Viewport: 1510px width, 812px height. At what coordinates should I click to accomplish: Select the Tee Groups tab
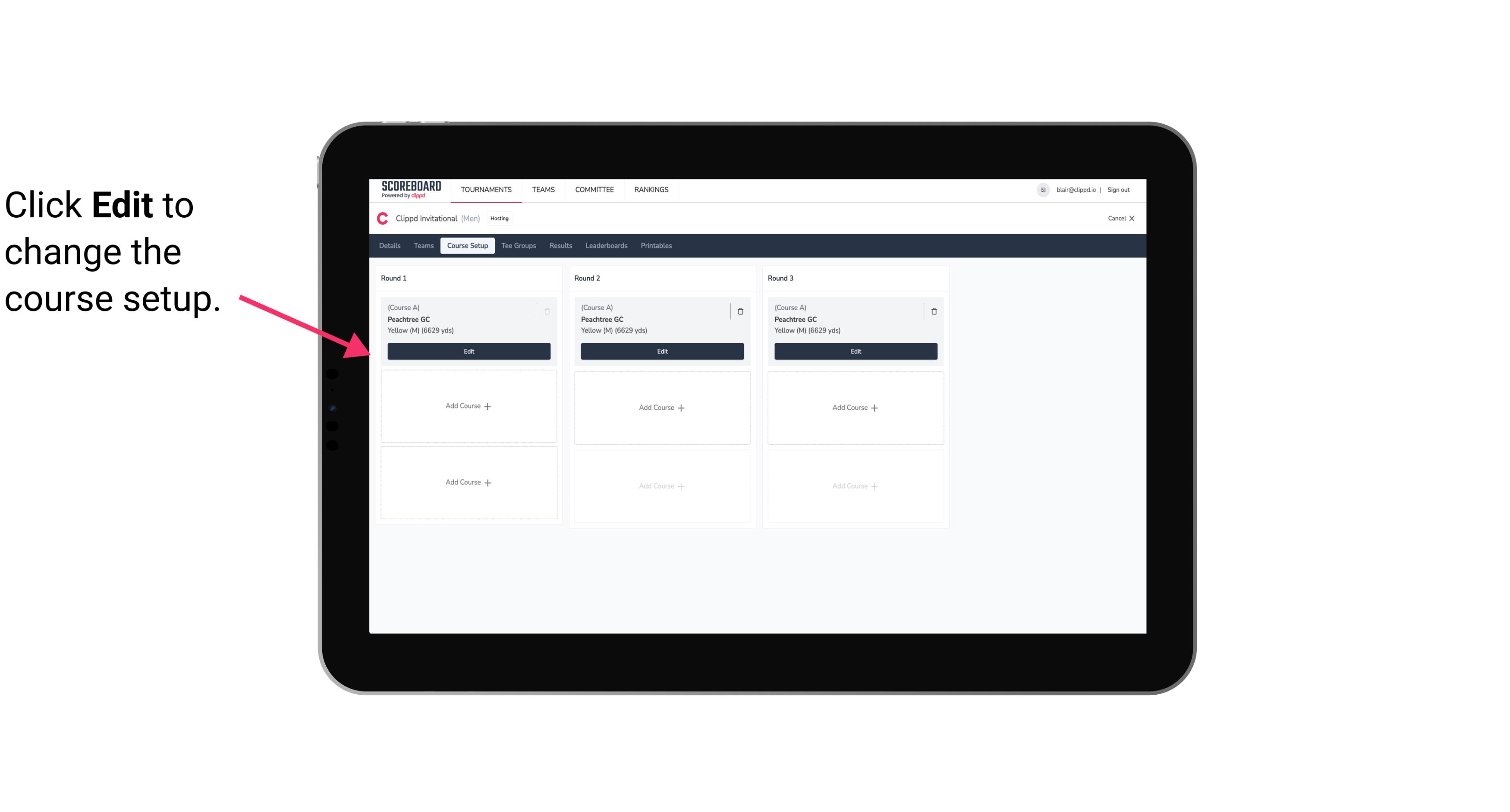pyautogui.click(x=518, y=246)
